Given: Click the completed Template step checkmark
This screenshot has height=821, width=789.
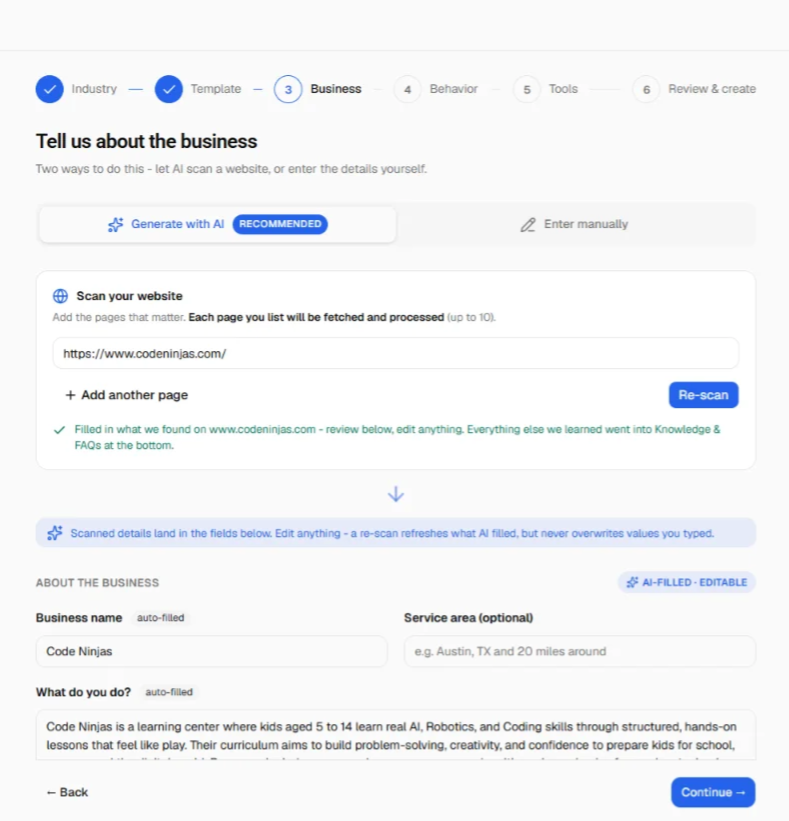Looking at the screenshot, I should tap(169, 89).
